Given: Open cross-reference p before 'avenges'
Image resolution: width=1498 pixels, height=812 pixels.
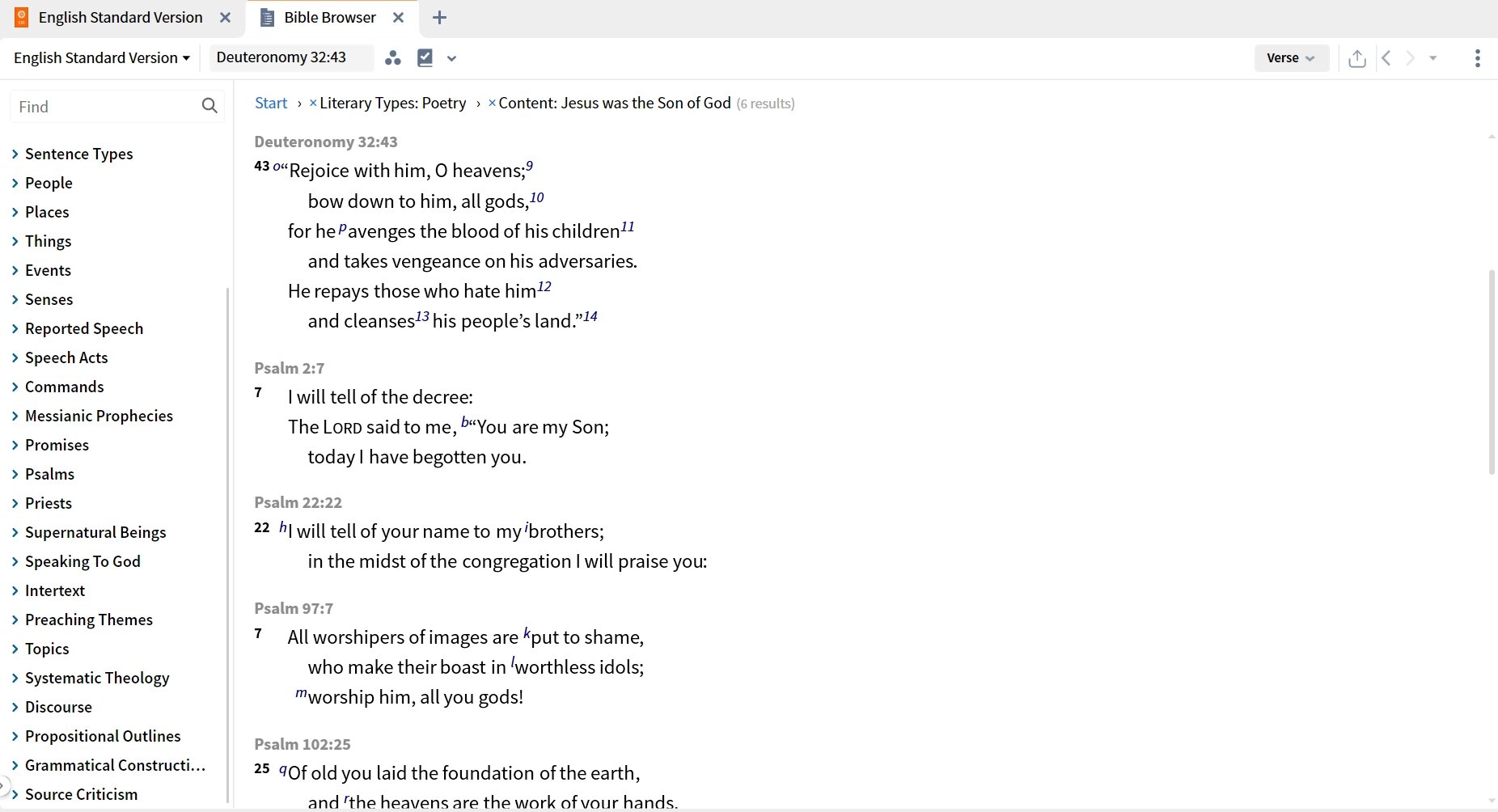Looking at the screenshot, I should [342, 228].
